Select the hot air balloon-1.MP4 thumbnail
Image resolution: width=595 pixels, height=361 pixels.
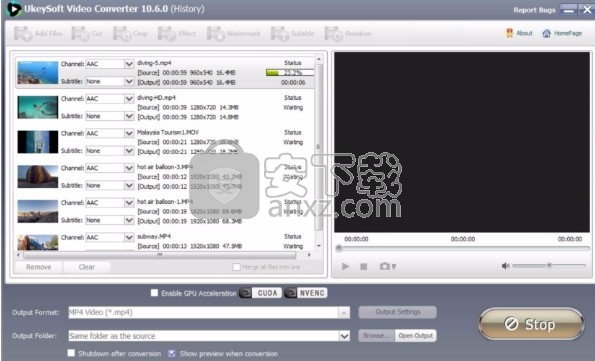pyautogui.click(x=38, y=211)
